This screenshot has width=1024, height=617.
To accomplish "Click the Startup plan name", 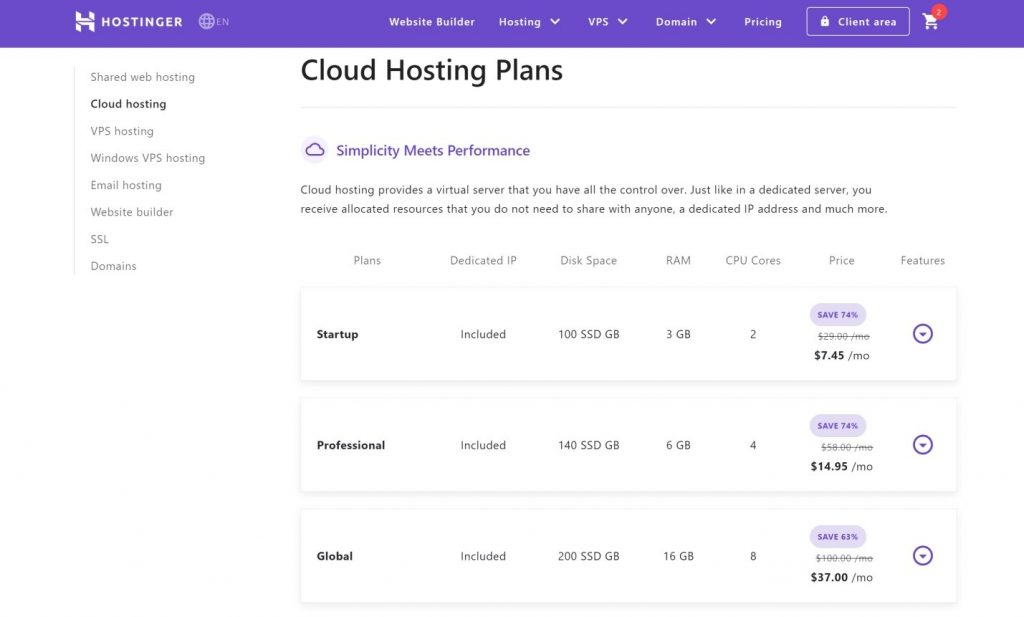I will tap(337, 334).
